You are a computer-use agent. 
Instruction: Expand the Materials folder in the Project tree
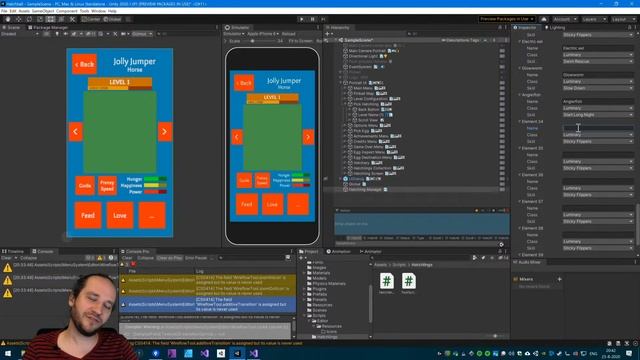(304, 273)
